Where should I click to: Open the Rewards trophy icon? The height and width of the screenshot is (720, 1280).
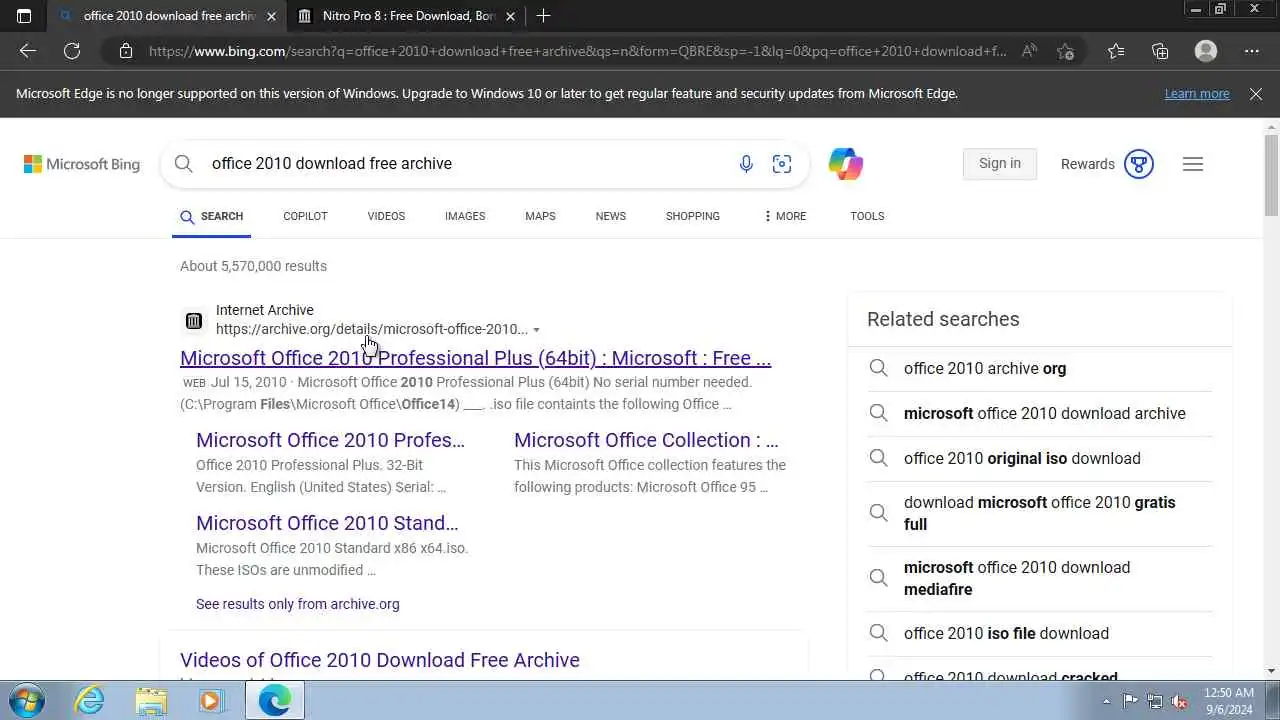click(1139, 164)
